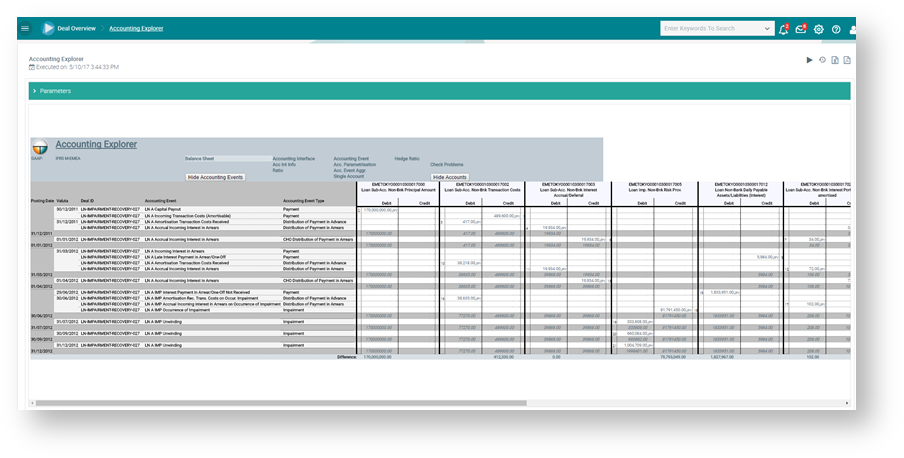
Task: Open the help question mark icon
Action: coord(836,29)
